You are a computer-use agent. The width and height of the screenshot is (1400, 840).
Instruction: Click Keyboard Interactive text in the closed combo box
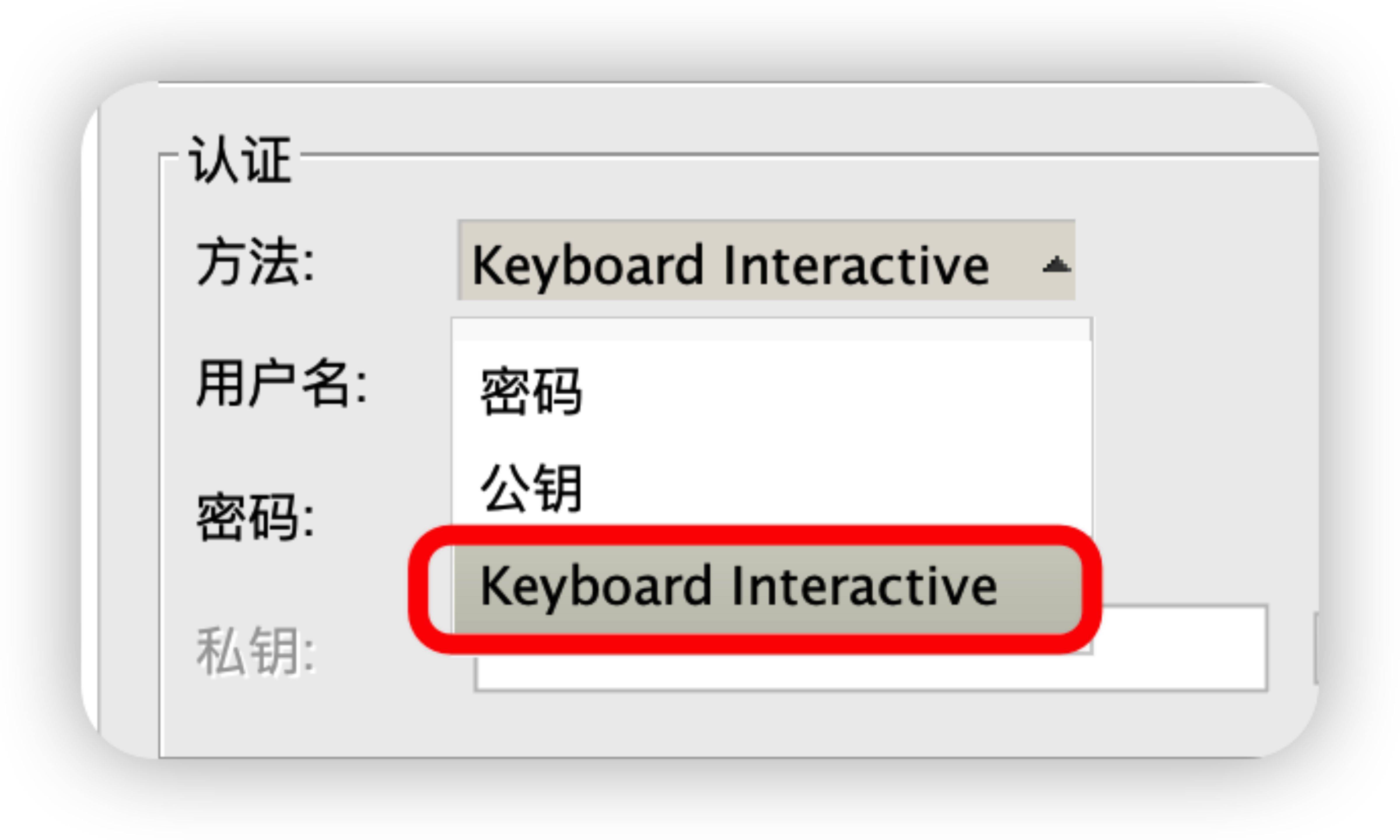pyautogui.click(x=731, y=265)
